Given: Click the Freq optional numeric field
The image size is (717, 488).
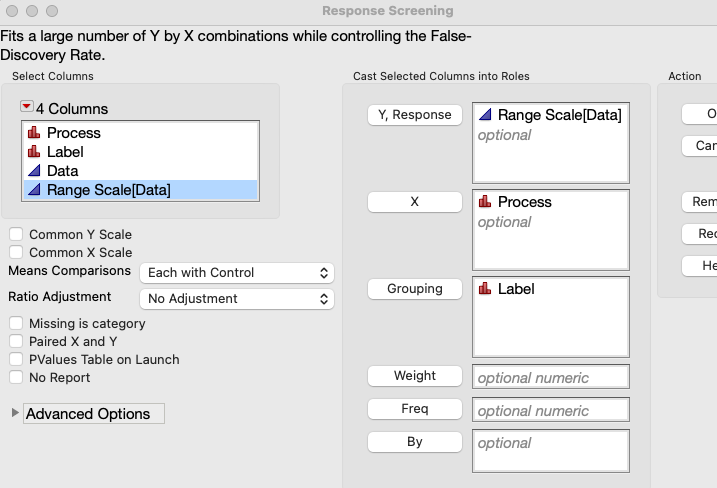Looking at the screenshot, I should click(550, 410).
